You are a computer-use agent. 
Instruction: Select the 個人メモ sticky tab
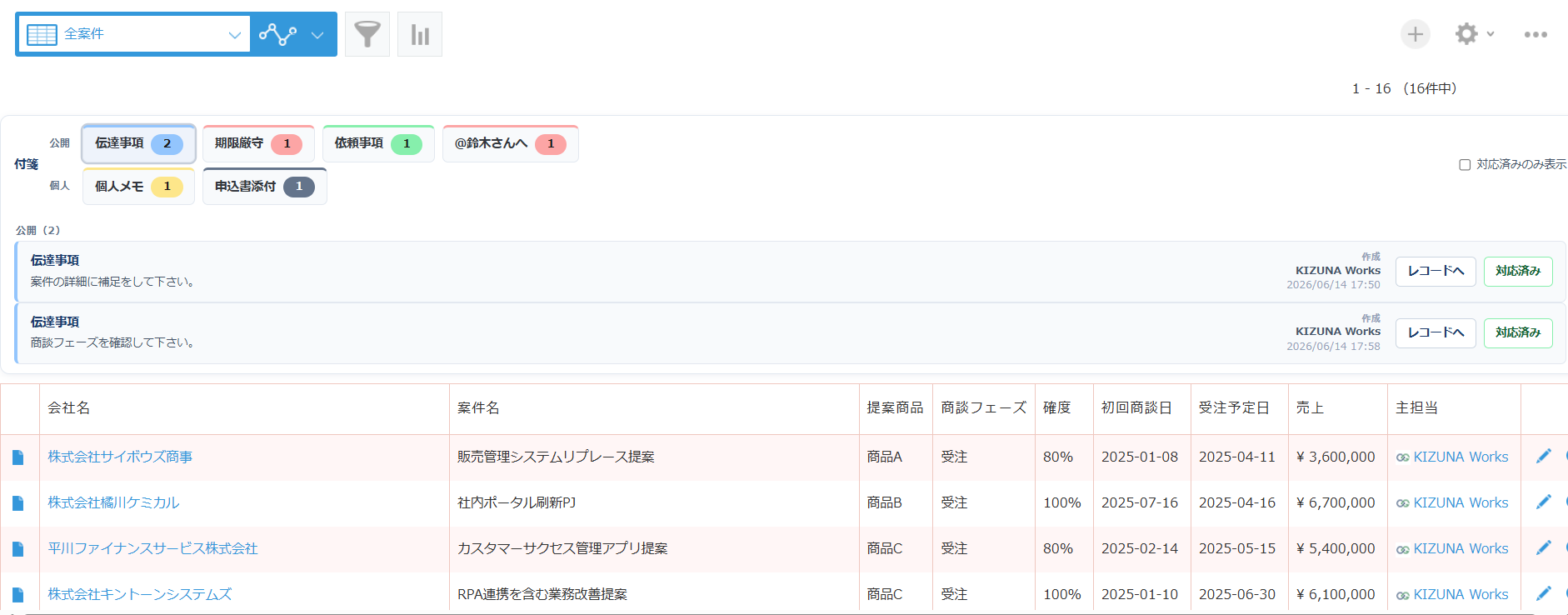138,187
